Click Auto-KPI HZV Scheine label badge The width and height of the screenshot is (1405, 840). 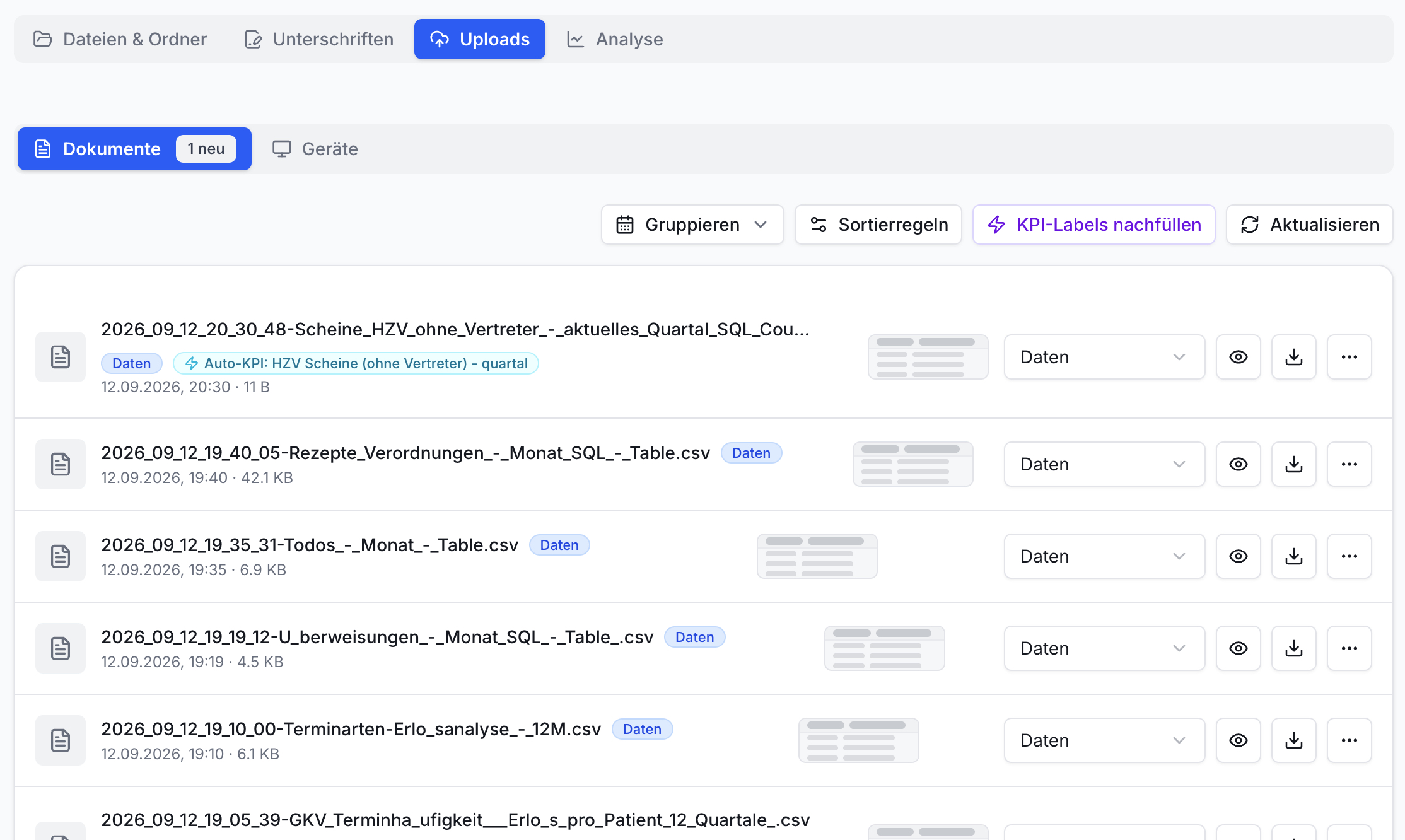(356, 363)
